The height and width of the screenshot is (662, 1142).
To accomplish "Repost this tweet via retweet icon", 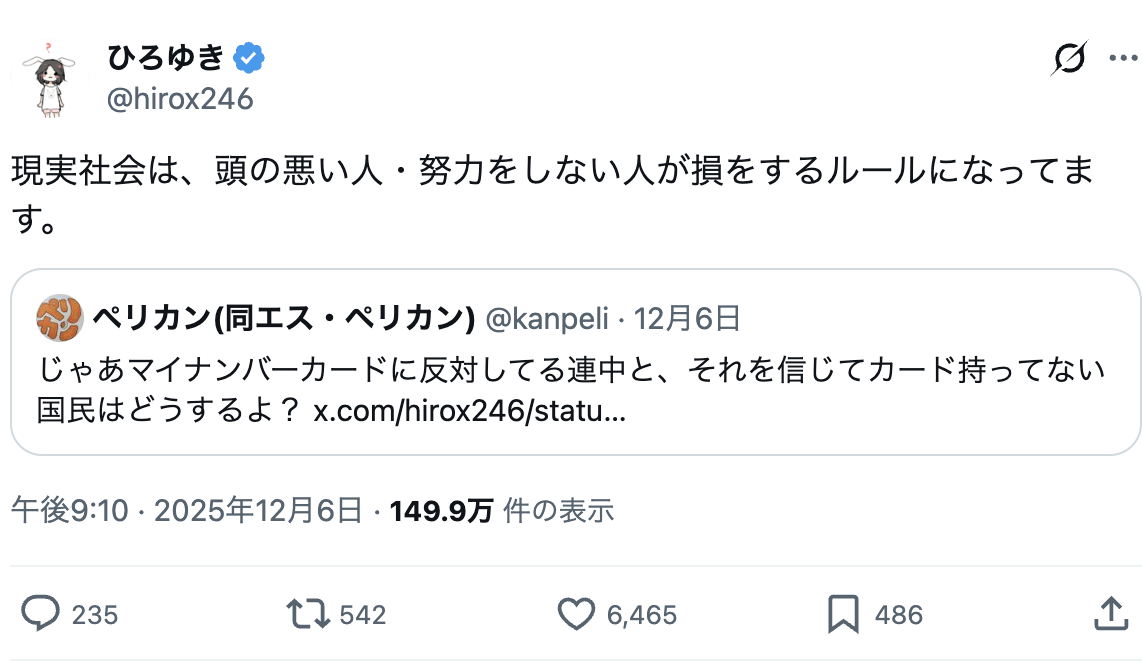I will 309,613.
